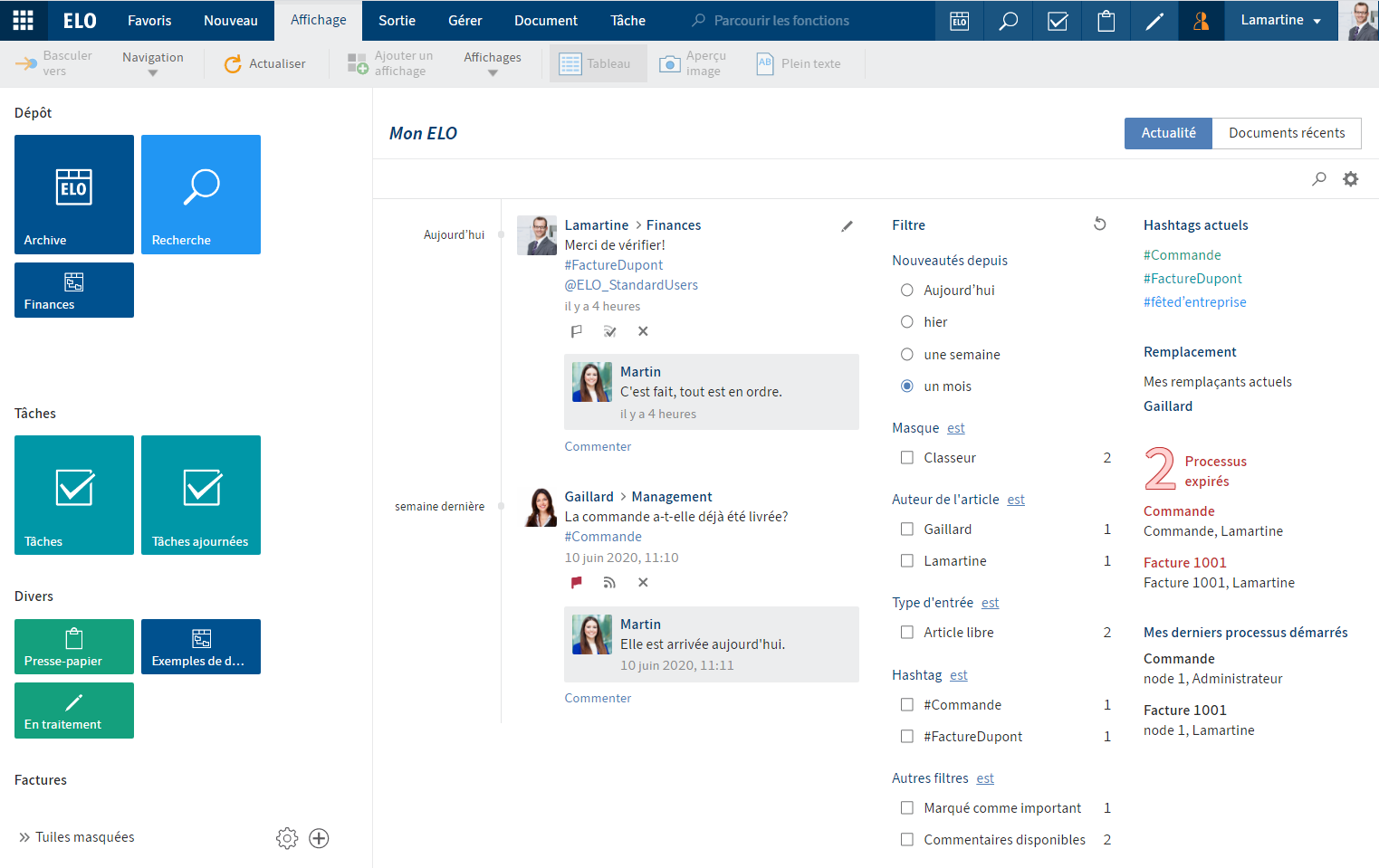Select the hier radio button

906,322
